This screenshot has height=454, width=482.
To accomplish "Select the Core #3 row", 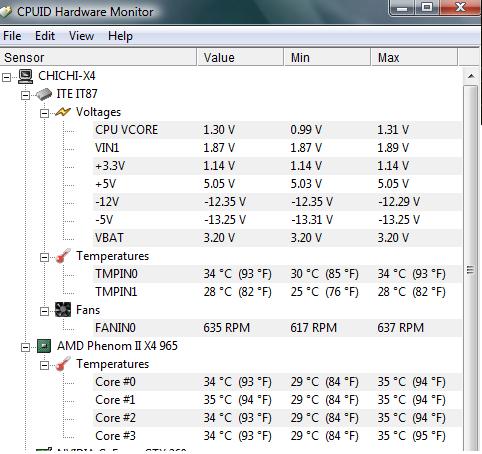I will point(277,436).
